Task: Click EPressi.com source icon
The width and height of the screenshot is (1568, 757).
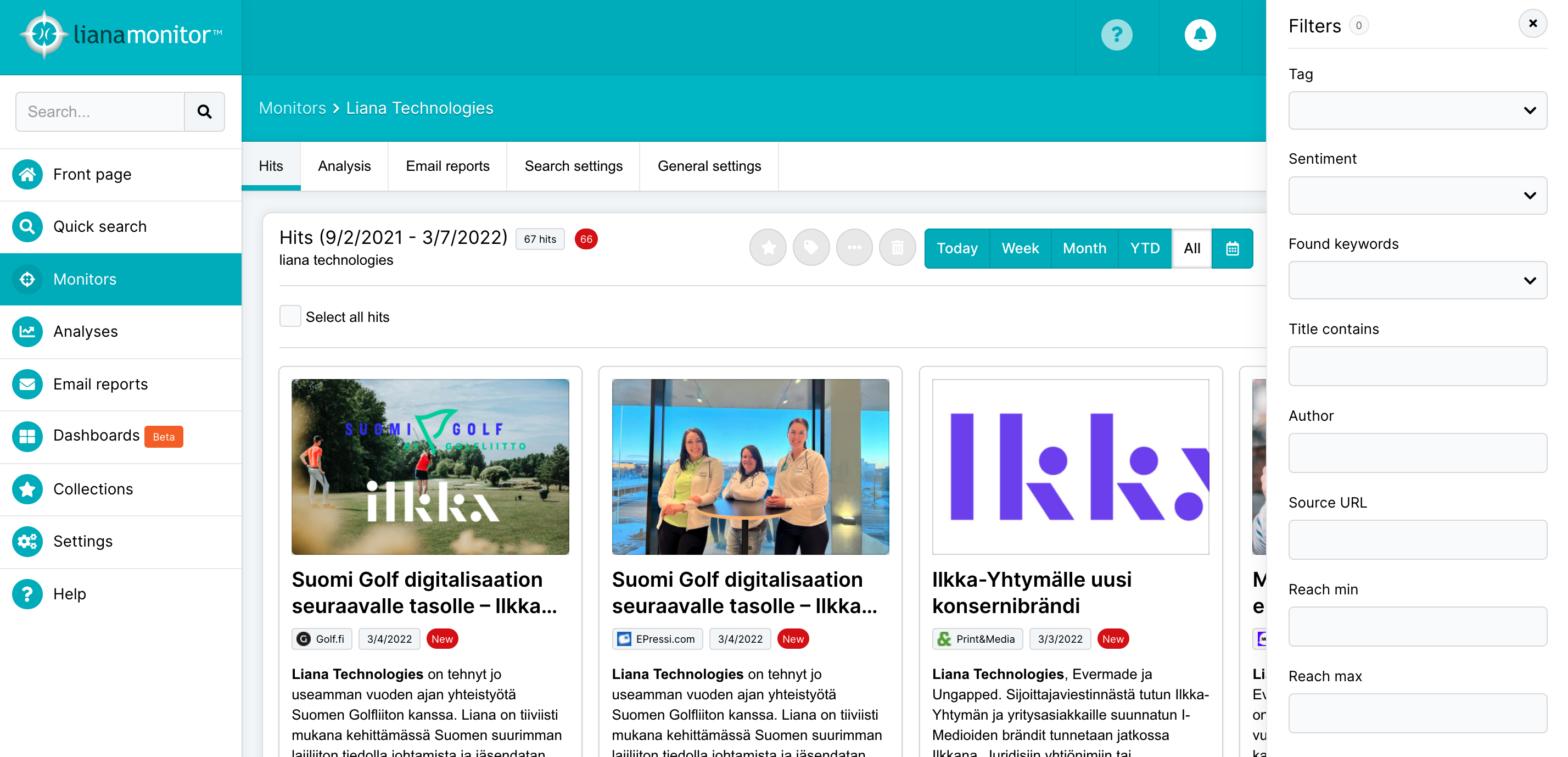Action: pos(624,639)
